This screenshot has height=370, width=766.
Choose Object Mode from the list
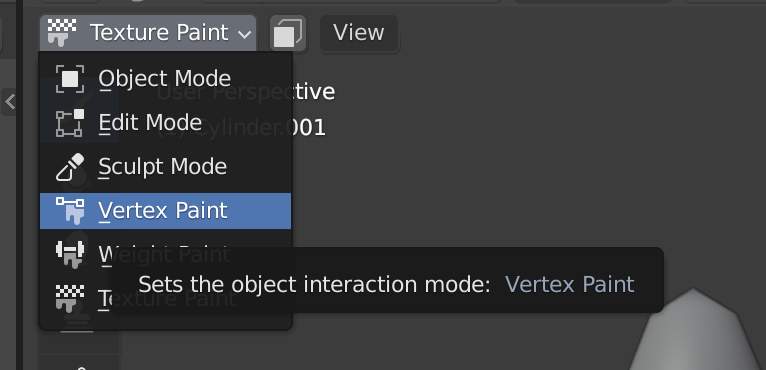coord(166,79)
